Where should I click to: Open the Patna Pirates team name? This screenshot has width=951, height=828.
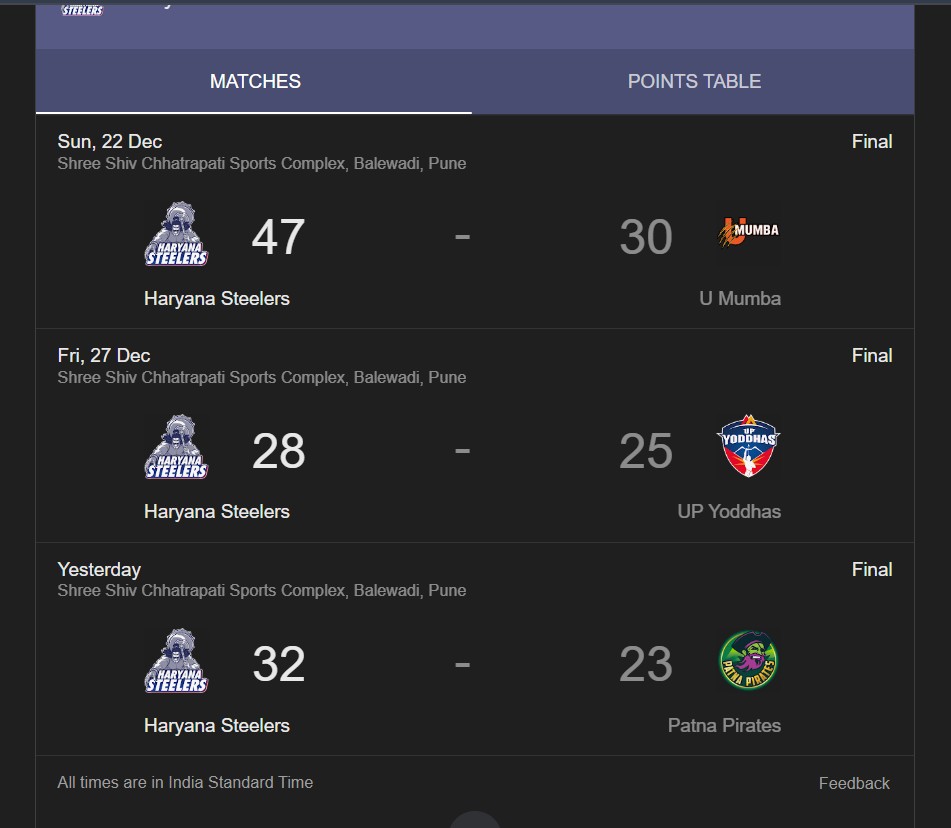(724, 725)
